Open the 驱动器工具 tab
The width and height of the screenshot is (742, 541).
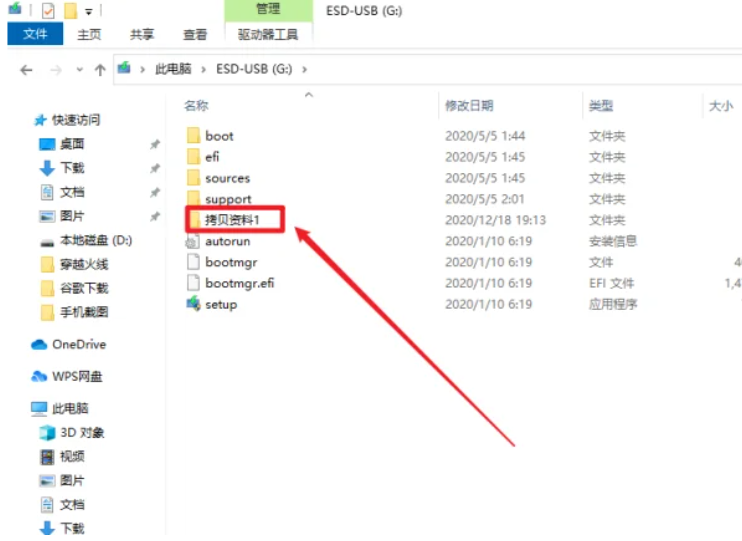pos(268,34)
